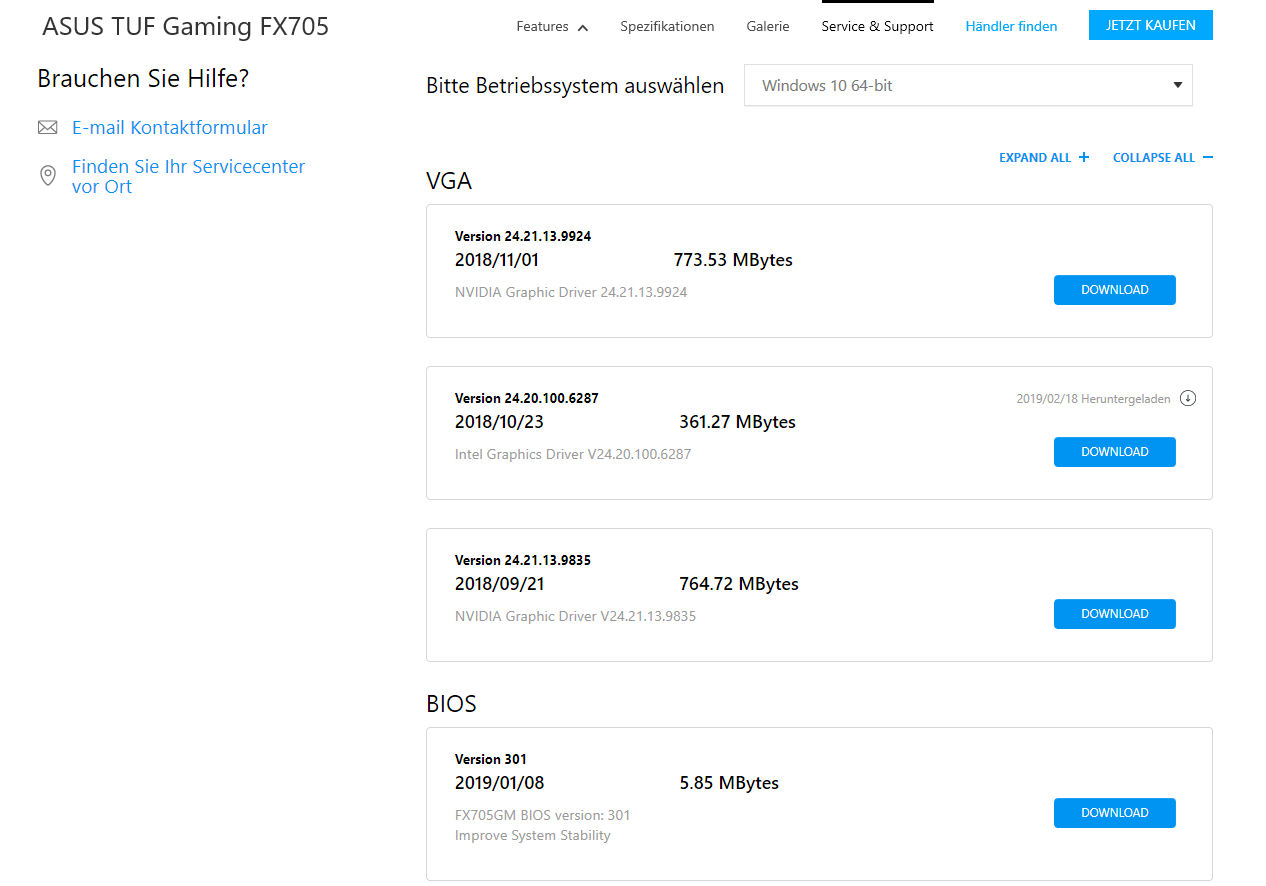This screenshot has width=1266, height=886.
Task: Click the BIOS section heading
Action: (451, 704)
